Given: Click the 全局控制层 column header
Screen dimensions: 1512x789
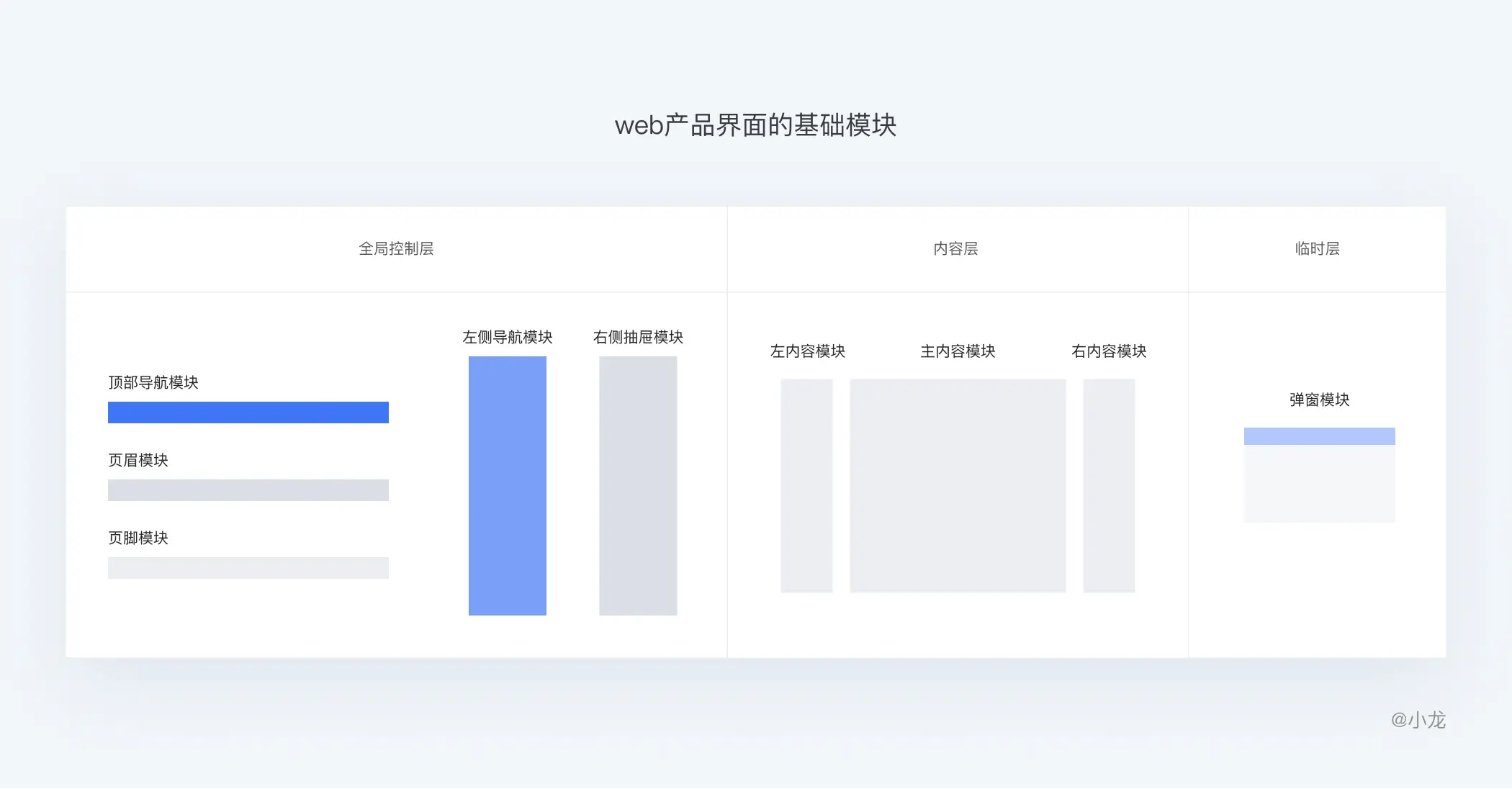Looking at the screenshot, I should tap(396, 249).
